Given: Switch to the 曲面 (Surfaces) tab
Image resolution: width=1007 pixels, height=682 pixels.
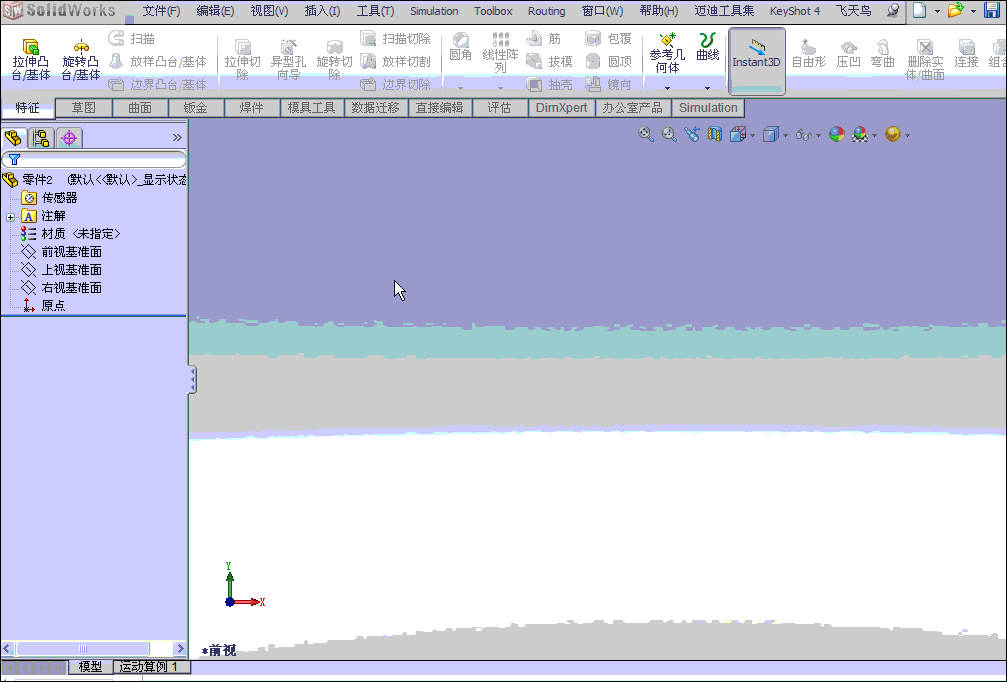Looking at the screenshot, I should (140, 108).
